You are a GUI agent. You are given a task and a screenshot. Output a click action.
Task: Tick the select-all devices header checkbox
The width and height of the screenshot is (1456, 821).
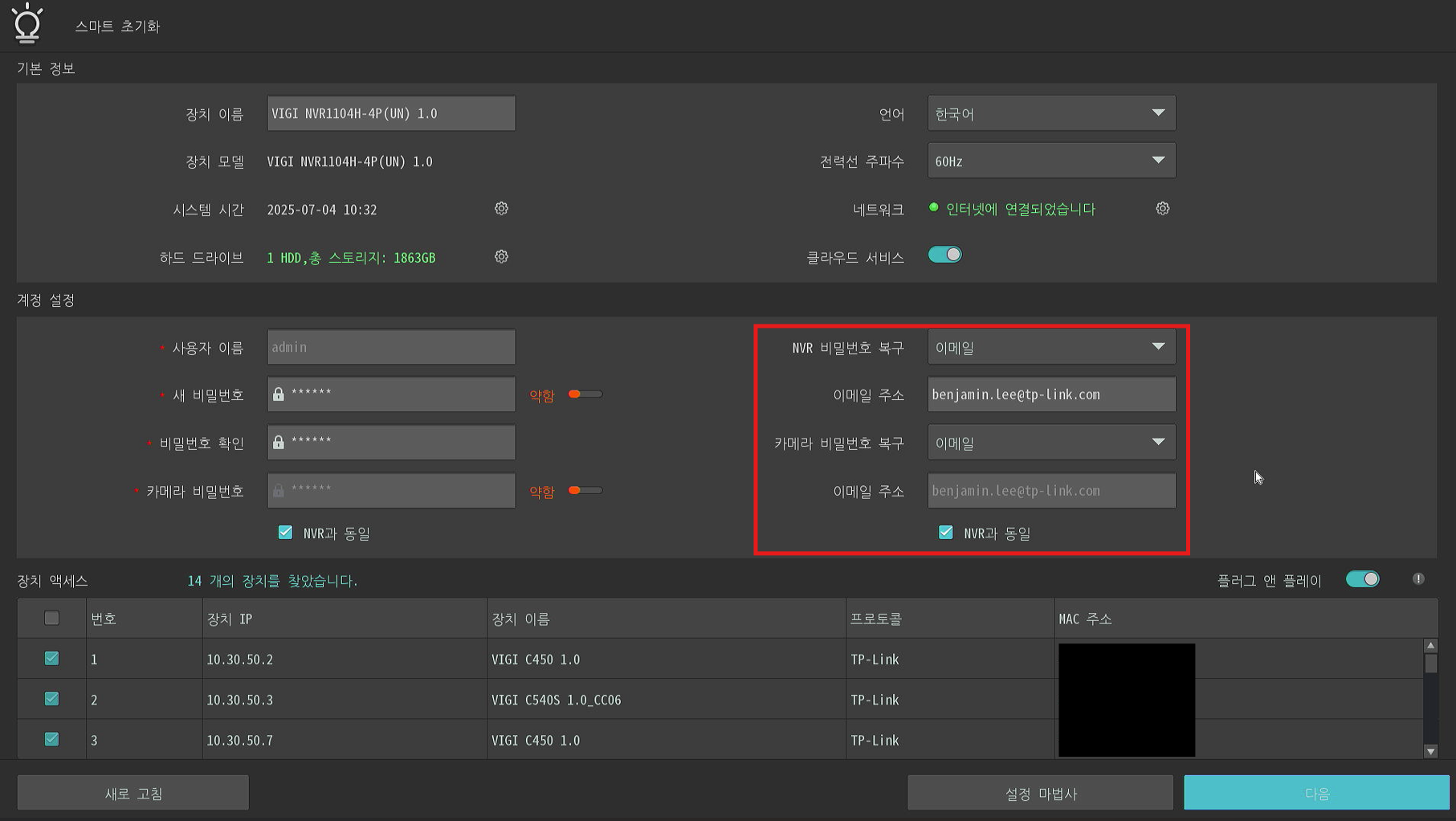(51, 618)
